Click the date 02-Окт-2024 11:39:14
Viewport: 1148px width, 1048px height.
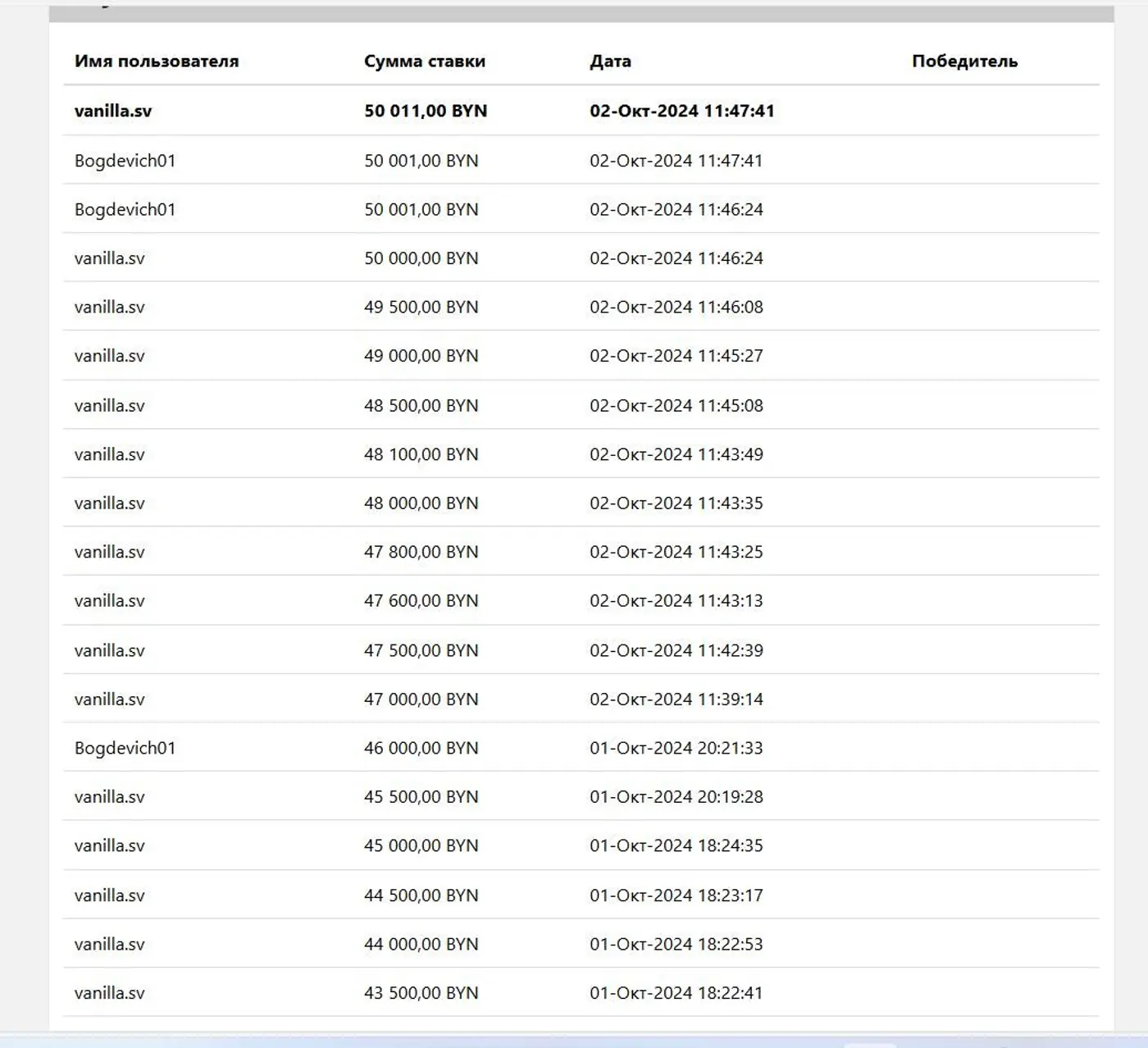pos(676,699)
